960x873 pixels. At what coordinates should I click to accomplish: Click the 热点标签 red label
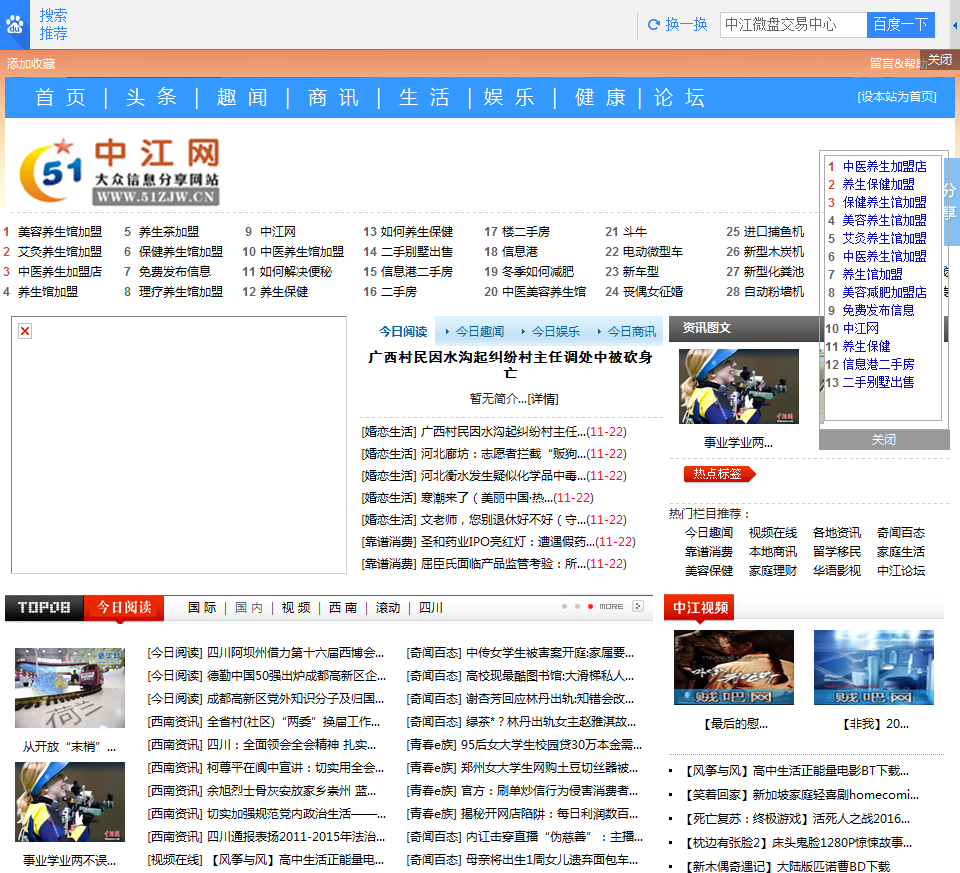719,474
